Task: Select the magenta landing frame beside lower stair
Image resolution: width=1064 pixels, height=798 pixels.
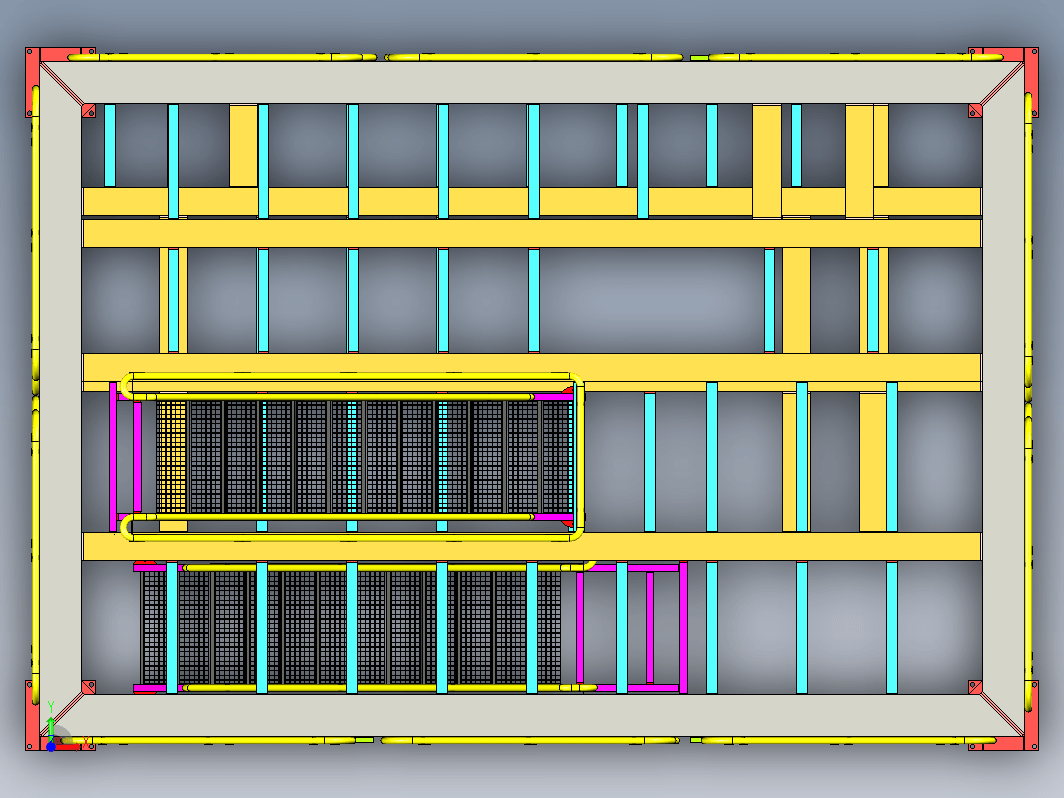Action: 632,628
